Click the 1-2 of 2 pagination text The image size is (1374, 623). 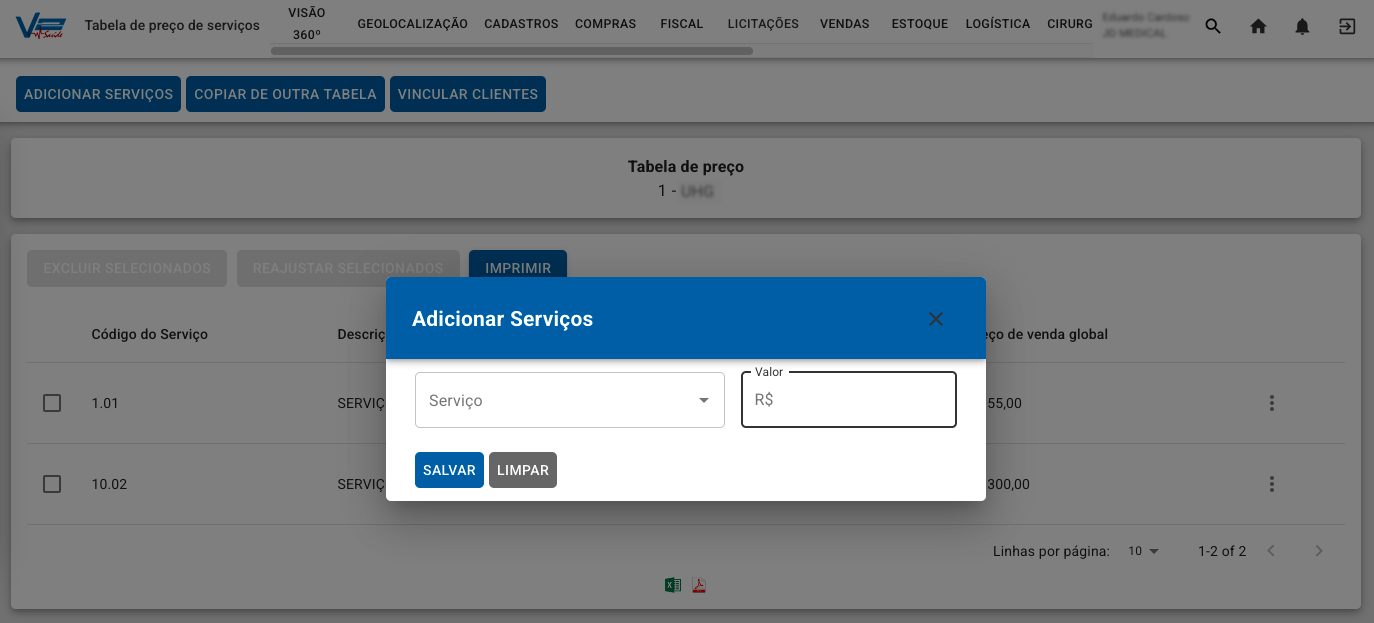1222,551
